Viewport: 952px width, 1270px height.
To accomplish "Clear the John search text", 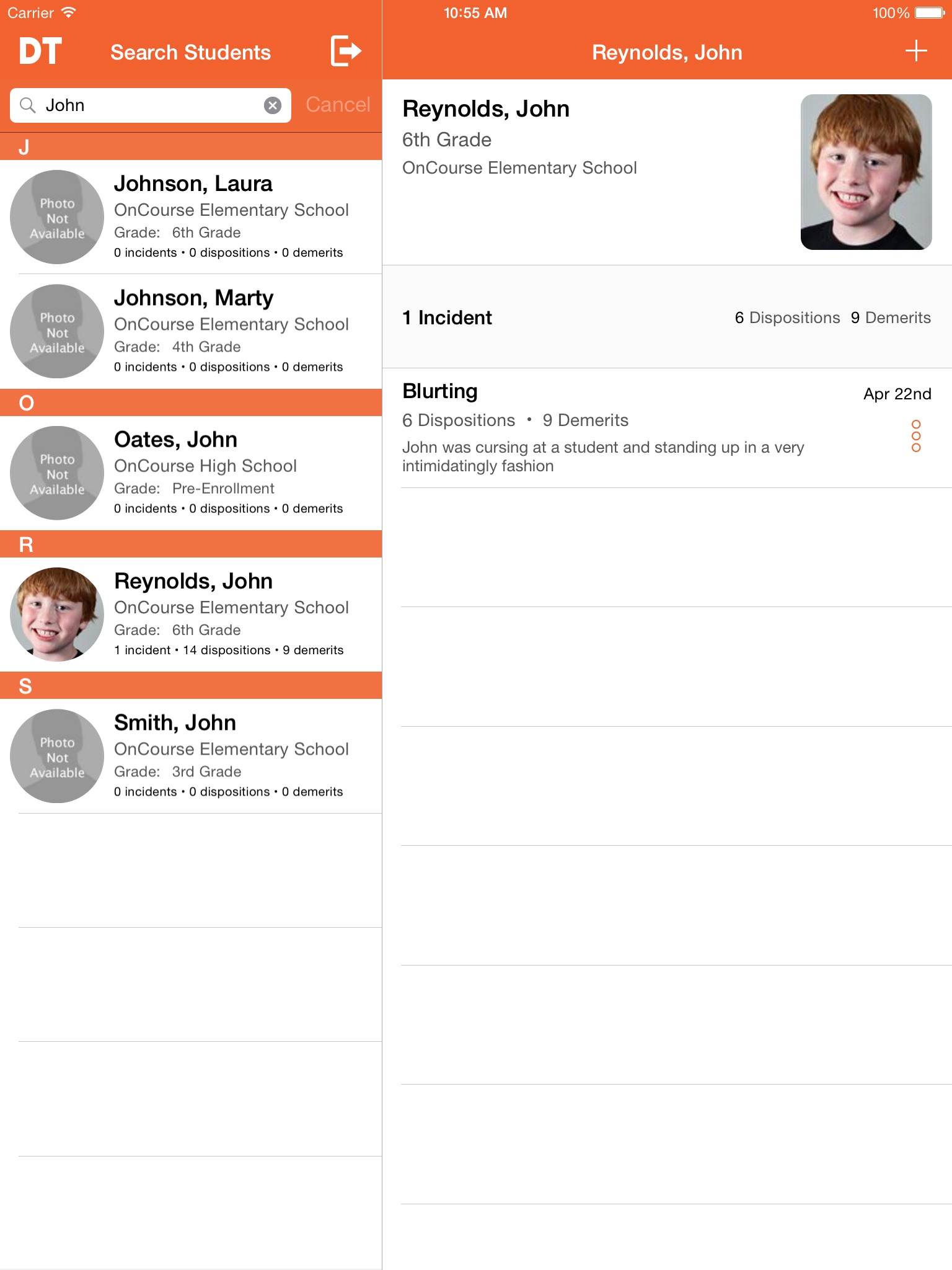I will [273, 105].
